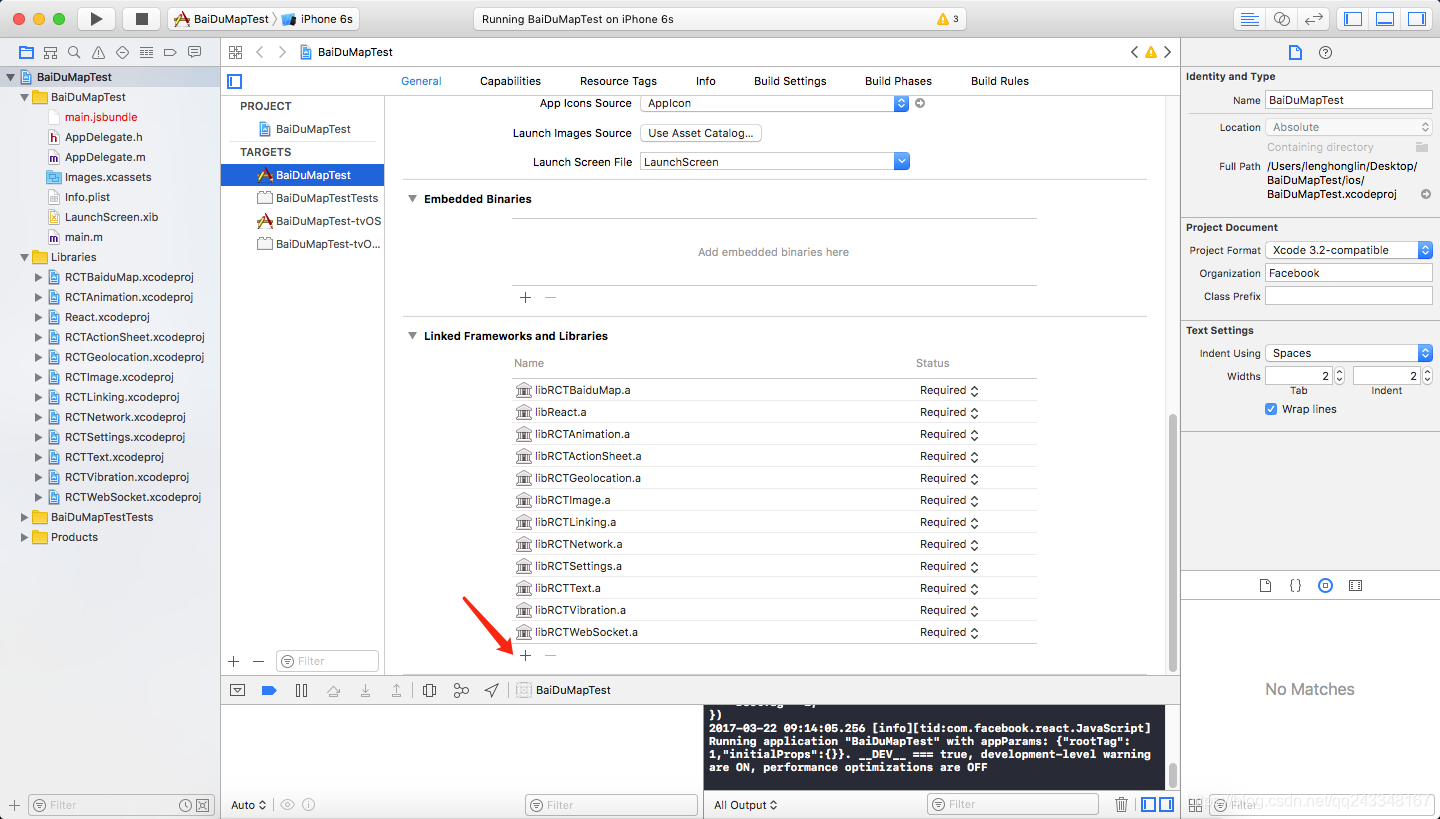The width and height of the screenshot is (1440, 819).
Task: Show the Quick Help inspector
Action: coord(1326,52)
